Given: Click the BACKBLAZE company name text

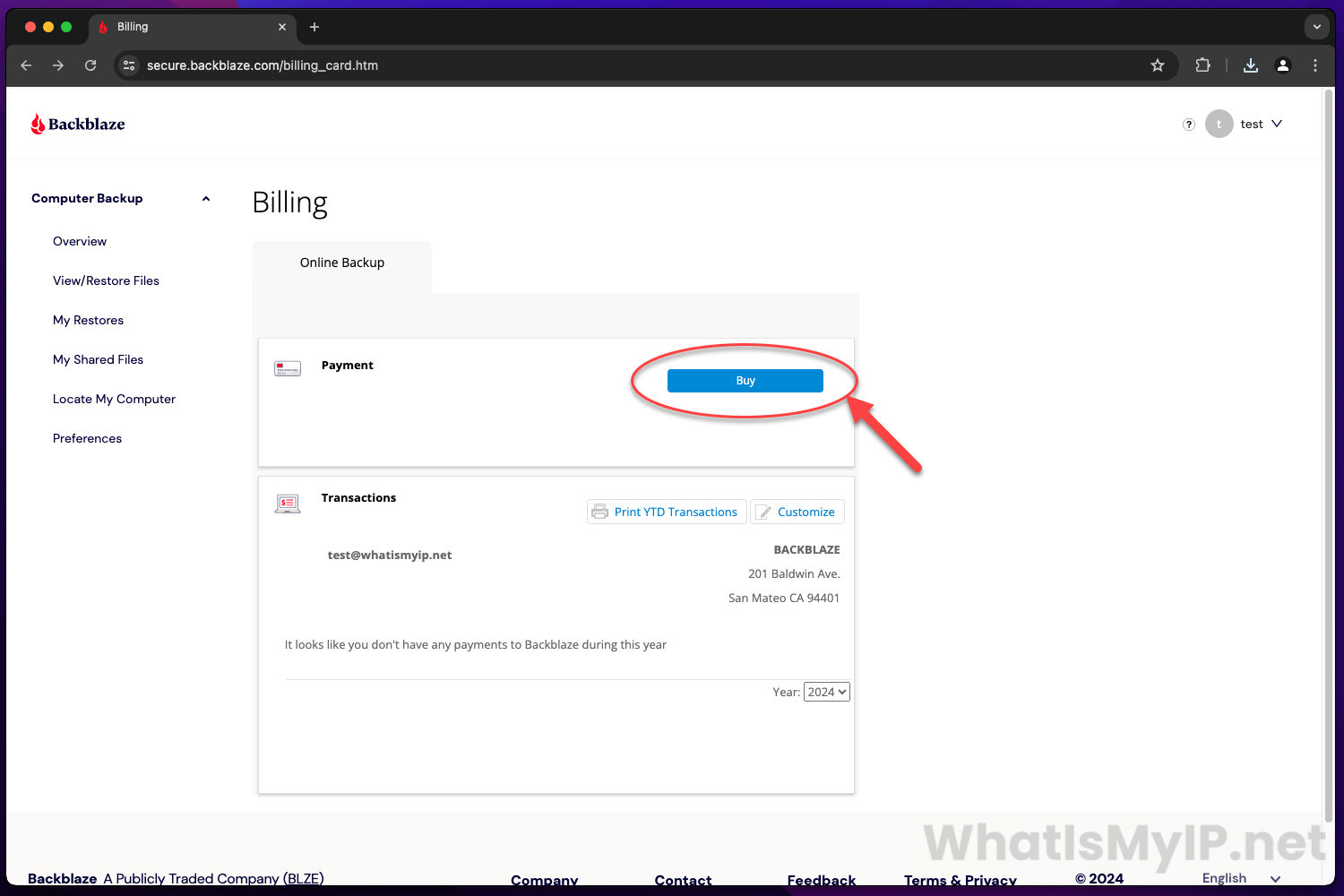Looking at the screenshot, I should (806, 549).
